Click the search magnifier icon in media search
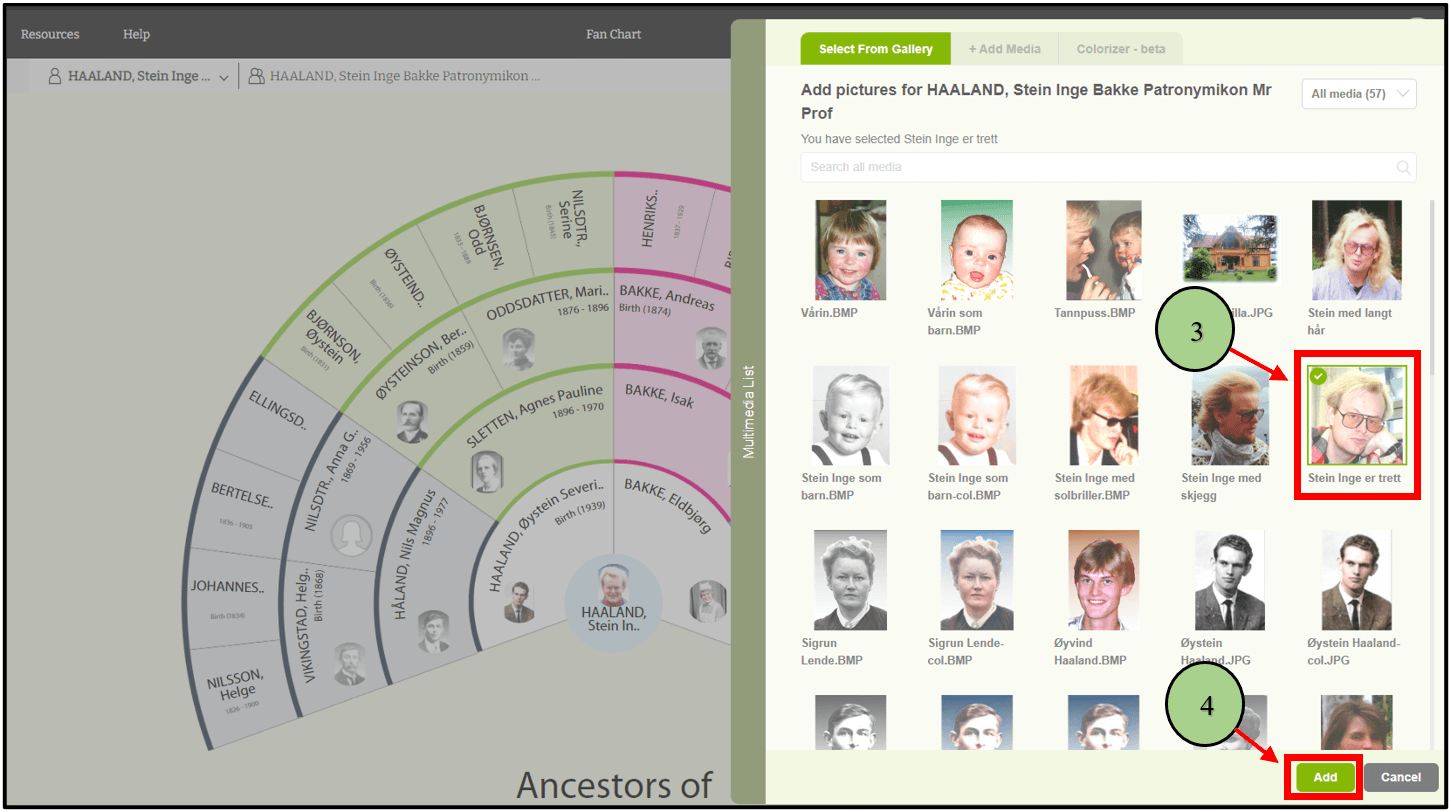The height and width of the screenshot is (812, 1451). click(1403, 167)
